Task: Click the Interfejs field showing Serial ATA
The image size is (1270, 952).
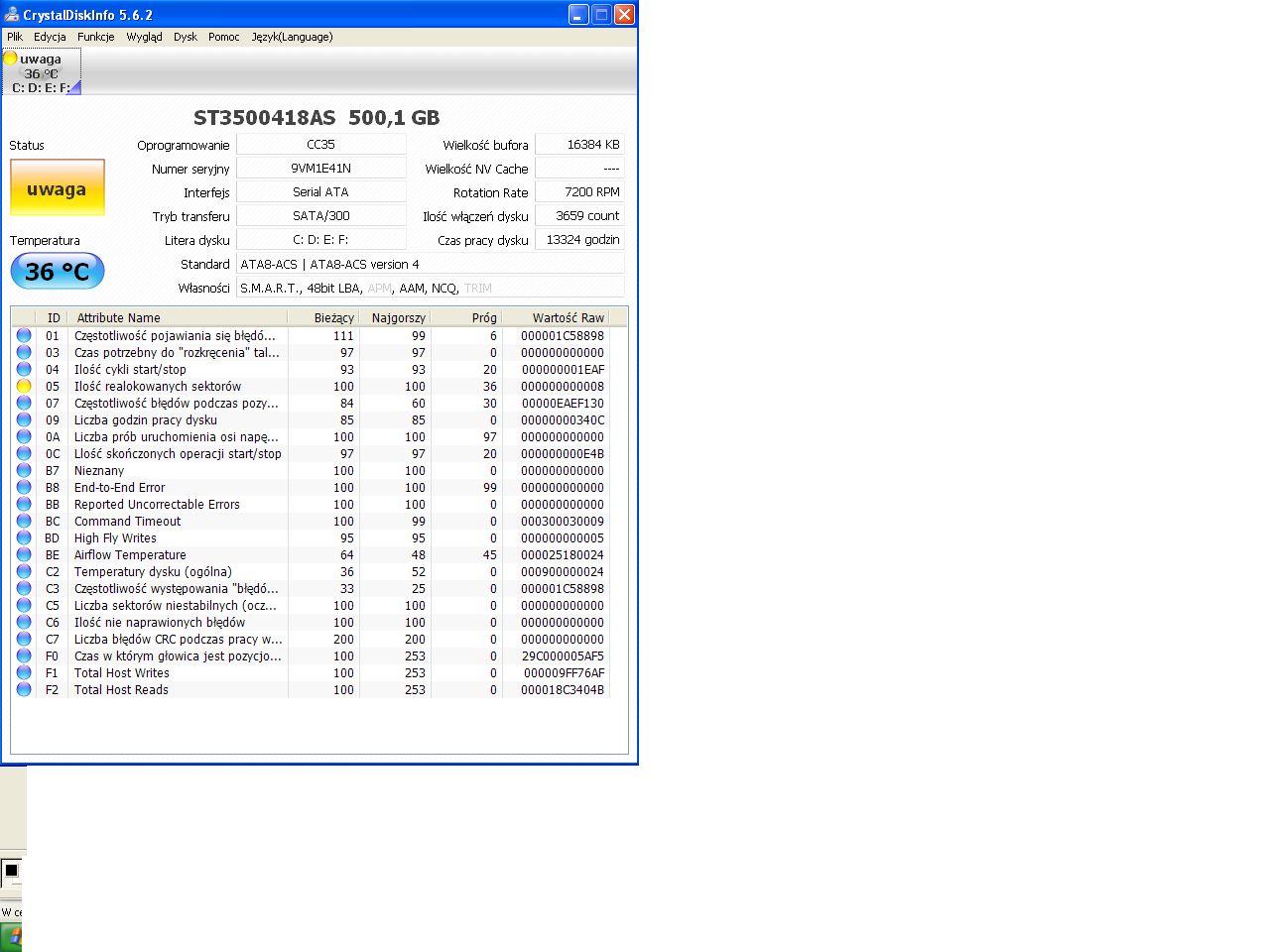Action: pos(321,191)
